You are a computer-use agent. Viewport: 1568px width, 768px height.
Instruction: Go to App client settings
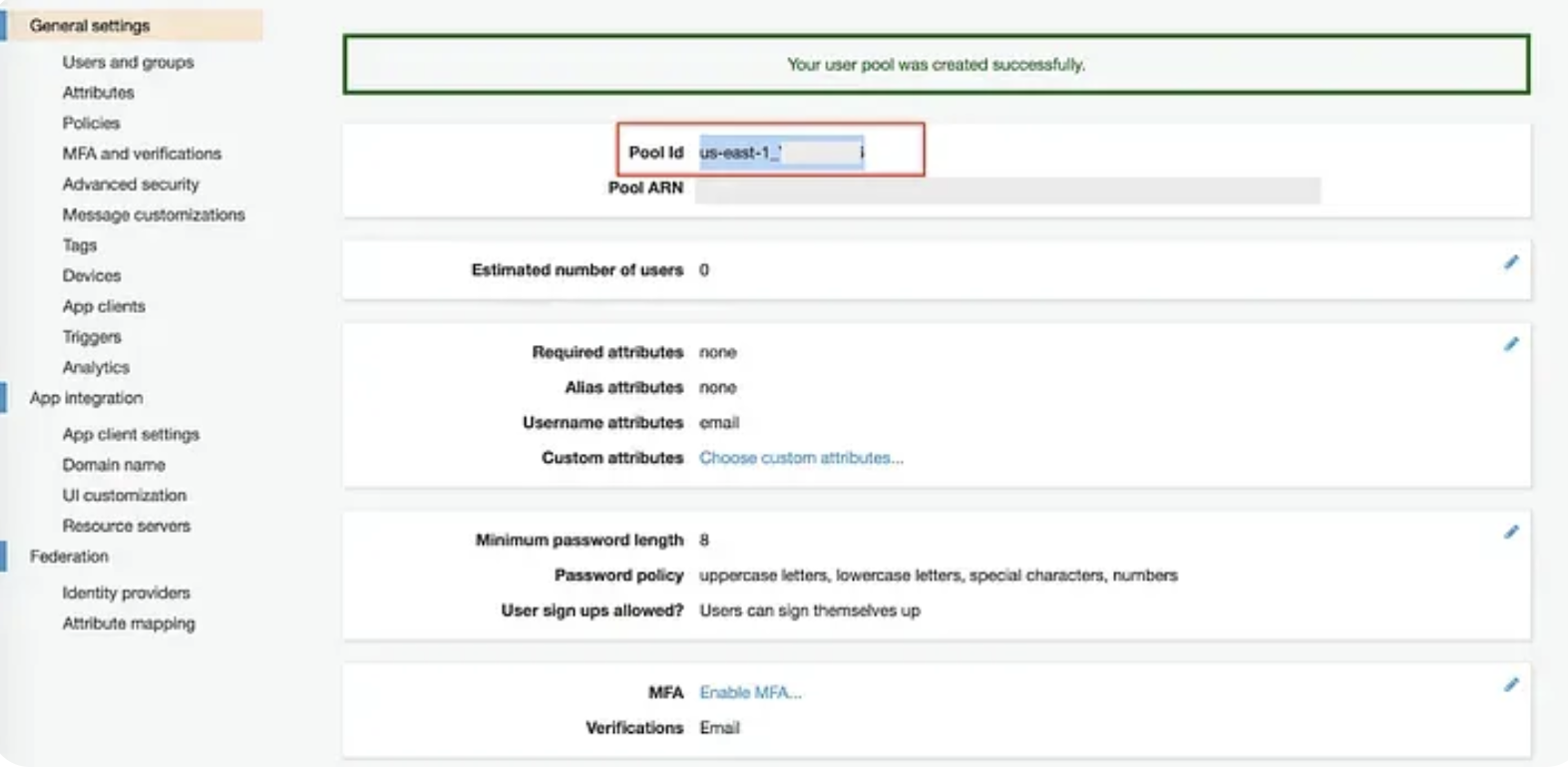(x=131, y=435)
